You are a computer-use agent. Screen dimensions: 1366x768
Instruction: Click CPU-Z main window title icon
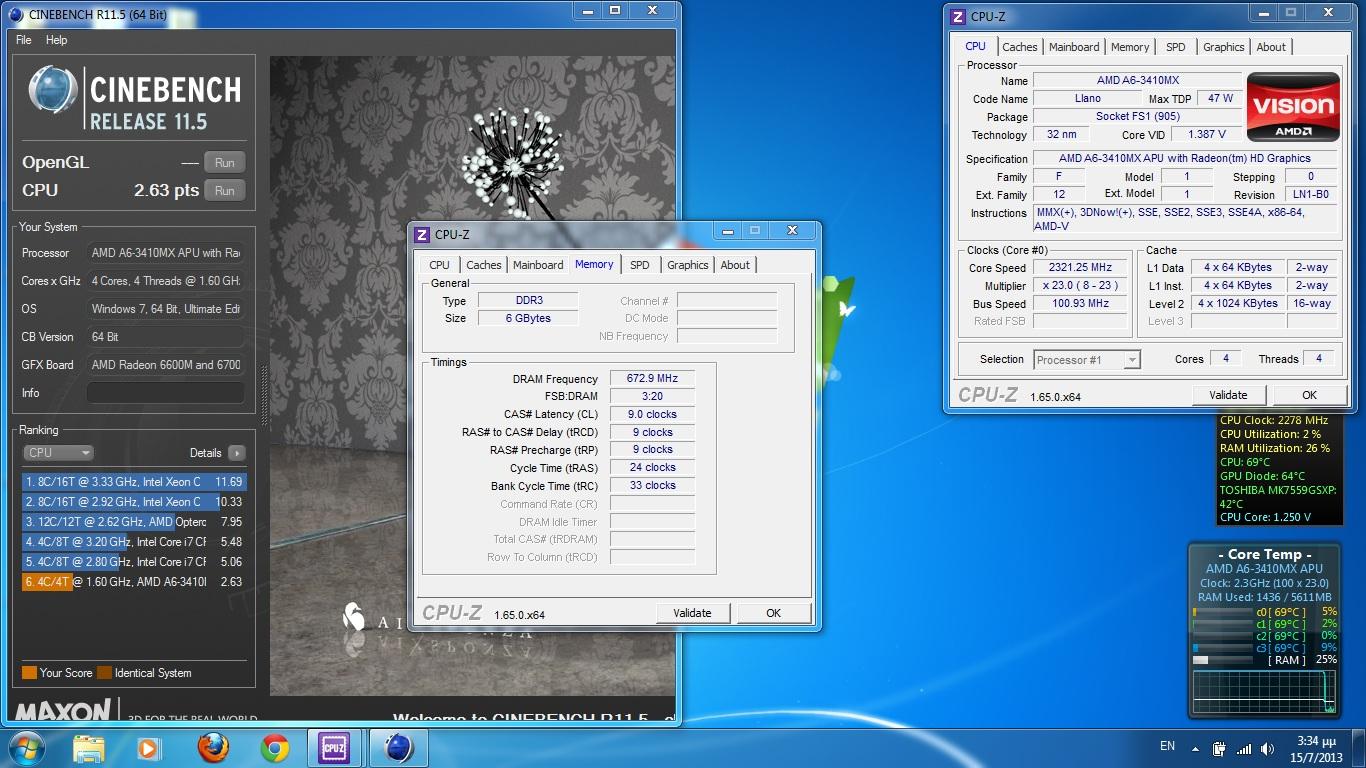[958, 16]
